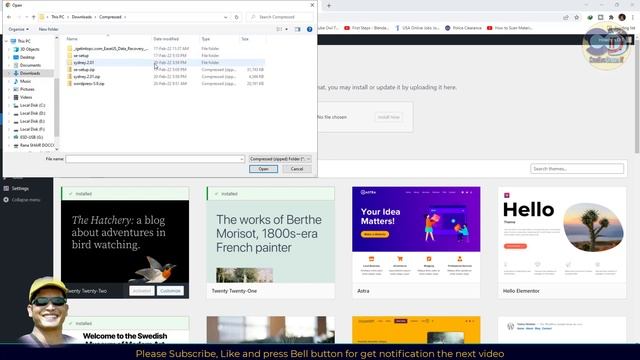Cancel the Open file dialog
The image size is (640, 360).
click(297, 169)
